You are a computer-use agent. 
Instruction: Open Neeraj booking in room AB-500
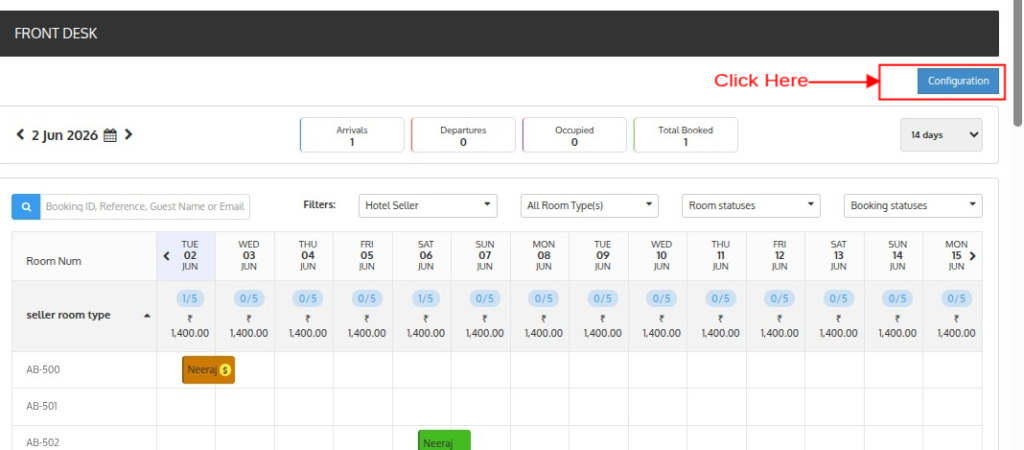point(208,370)
